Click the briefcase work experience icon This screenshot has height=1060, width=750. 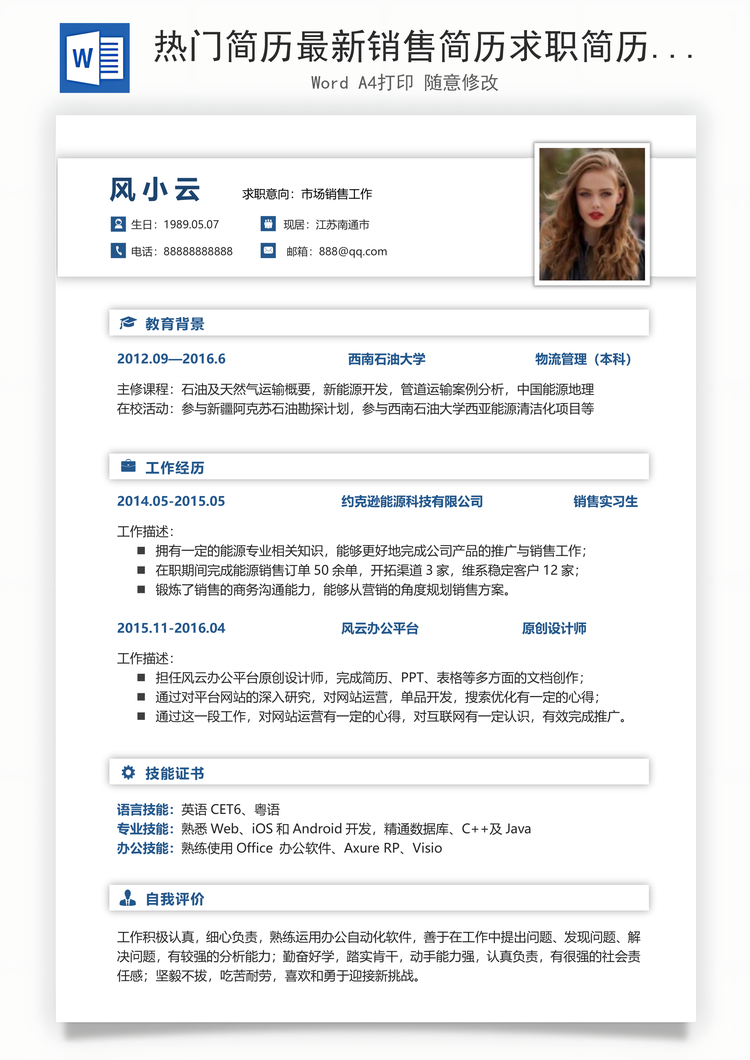(x=128, y=466)
